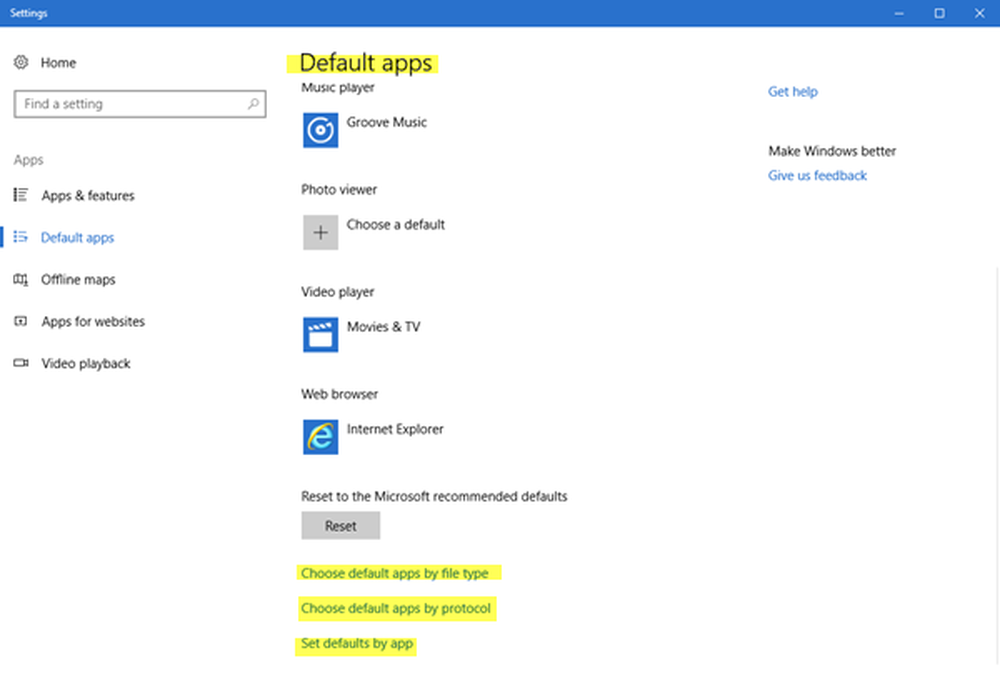Click the Home gear icon
The image size is (1000, 688).
[21, 62]
